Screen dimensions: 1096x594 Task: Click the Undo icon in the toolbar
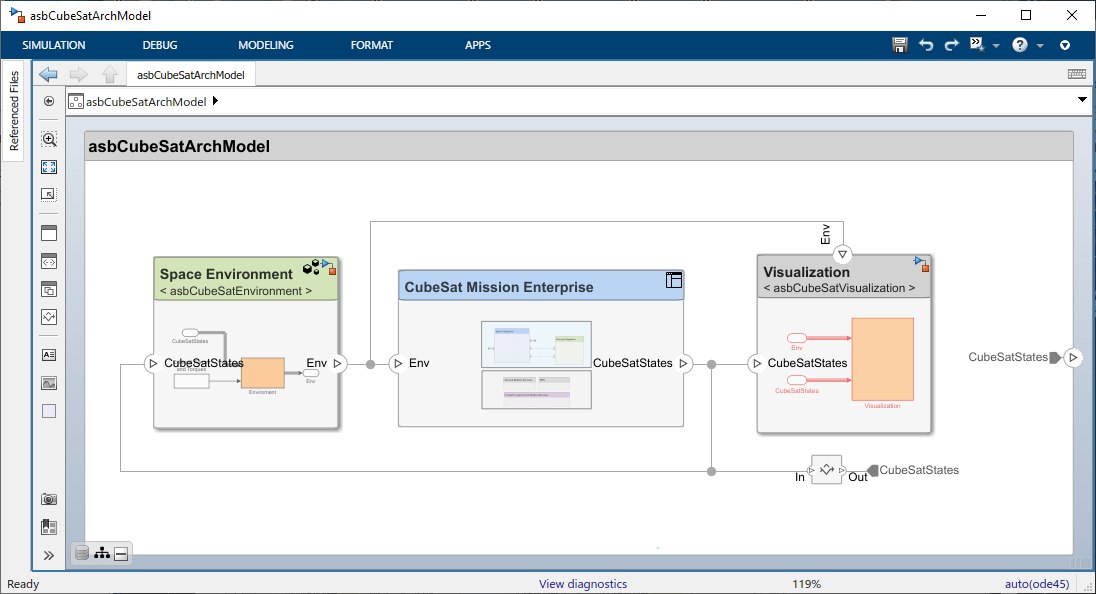[925, 44]
